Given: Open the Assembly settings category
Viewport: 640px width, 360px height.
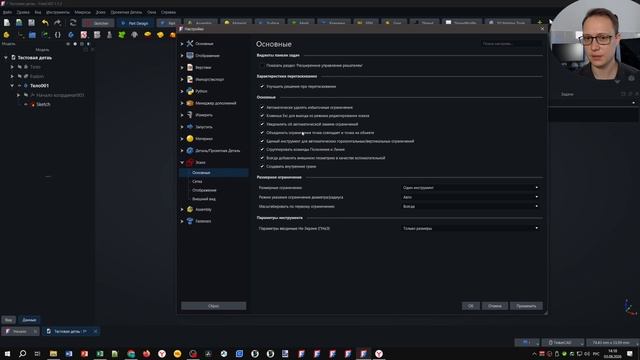Looking at the screenshot, I should click(x=203, y=209).
